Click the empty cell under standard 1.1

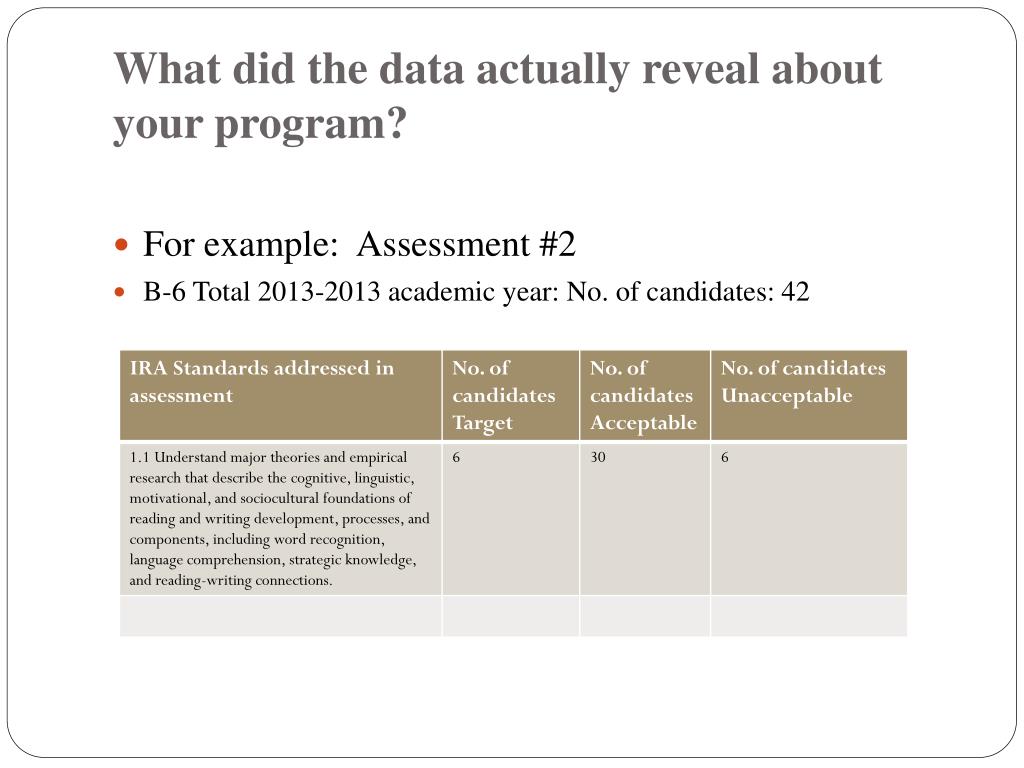point(280,616)
